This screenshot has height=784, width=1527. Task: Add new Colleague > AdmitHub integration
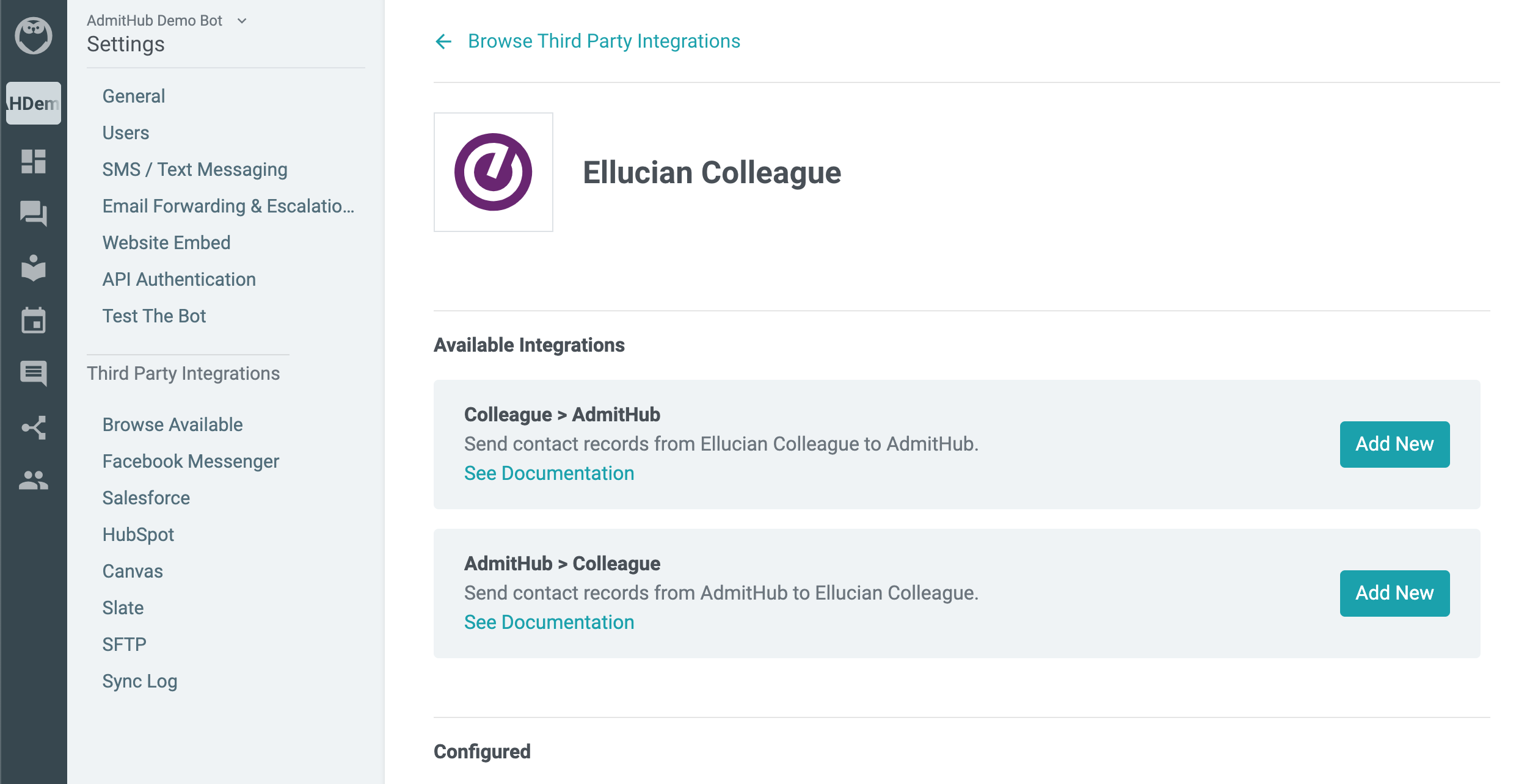1394,444
